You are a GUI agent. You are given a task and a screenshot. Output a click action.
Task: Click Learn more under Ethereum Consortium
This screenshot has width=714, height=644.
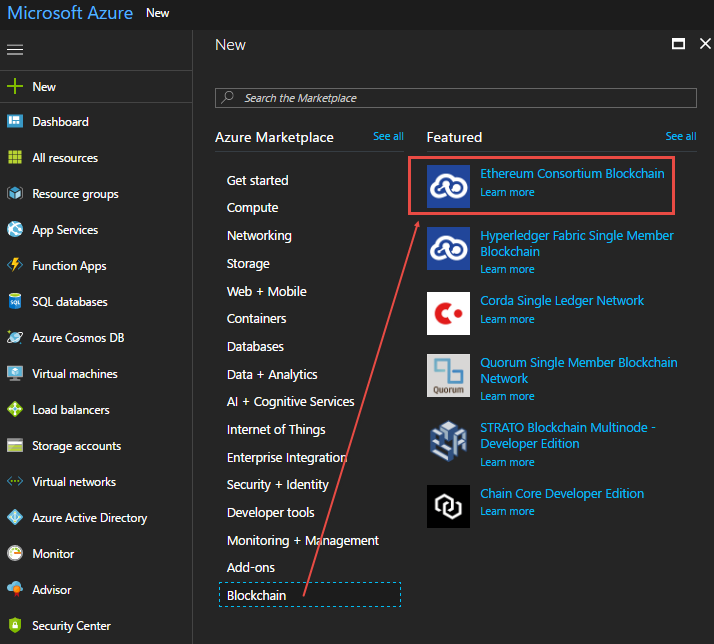pos(507,192)
